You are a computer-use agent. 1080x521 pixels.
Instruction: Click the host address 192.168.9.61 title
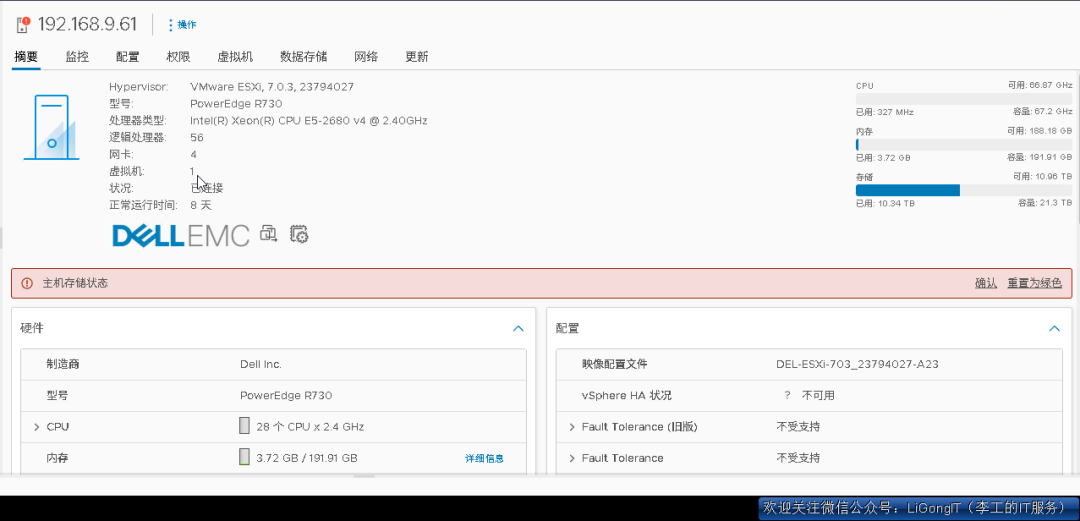[87, 24]
